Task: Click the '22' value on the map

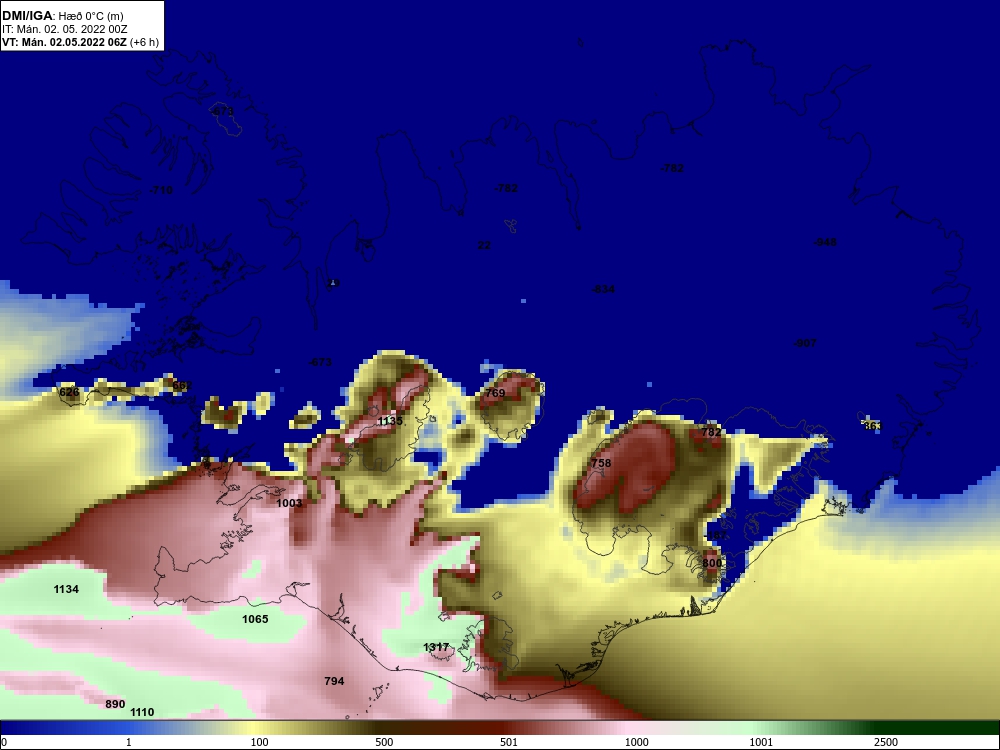Action: click(484, 245)
